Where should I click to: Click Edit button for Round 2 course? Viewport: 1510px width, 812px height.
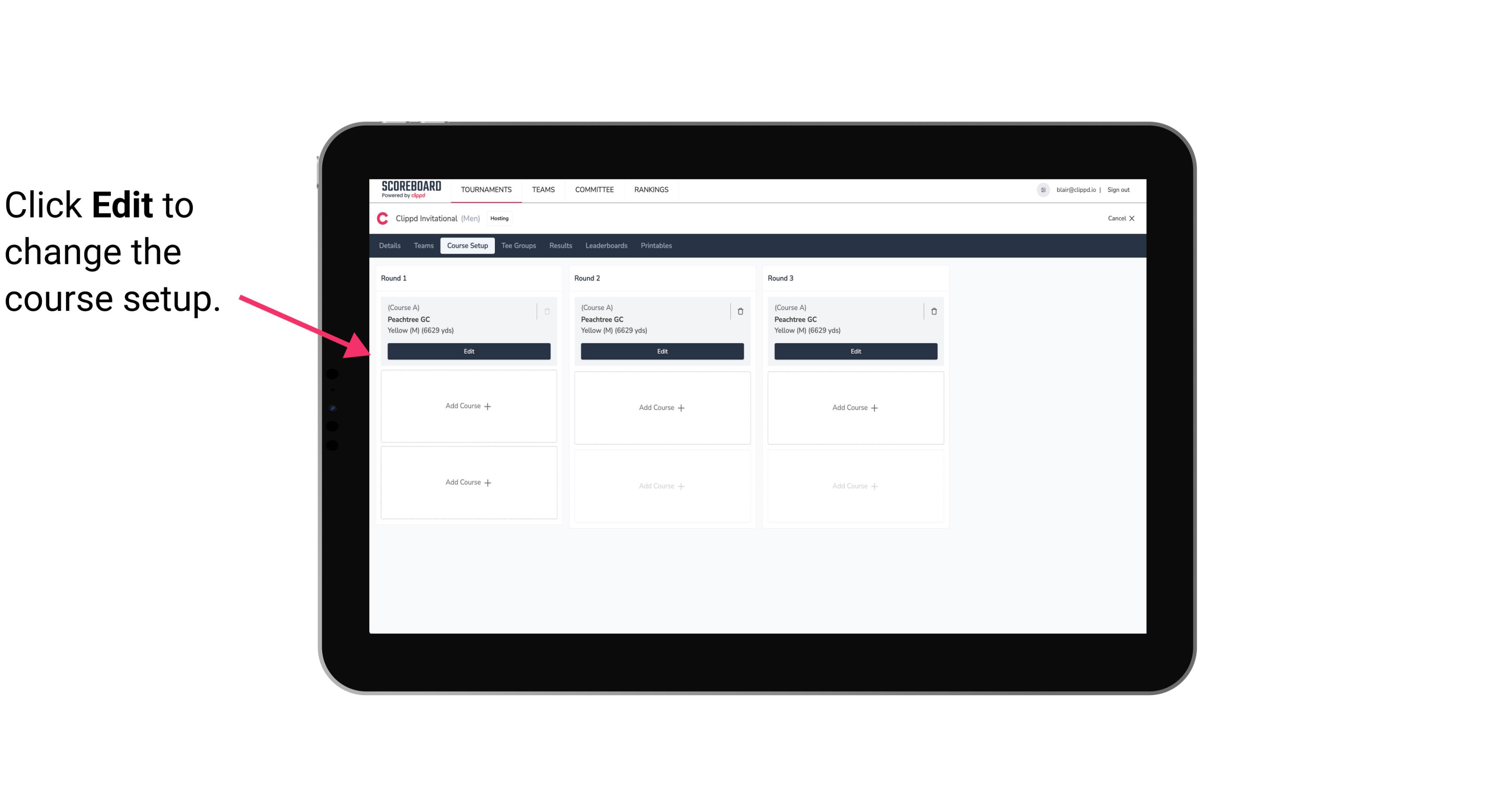[x=661, y=350]
